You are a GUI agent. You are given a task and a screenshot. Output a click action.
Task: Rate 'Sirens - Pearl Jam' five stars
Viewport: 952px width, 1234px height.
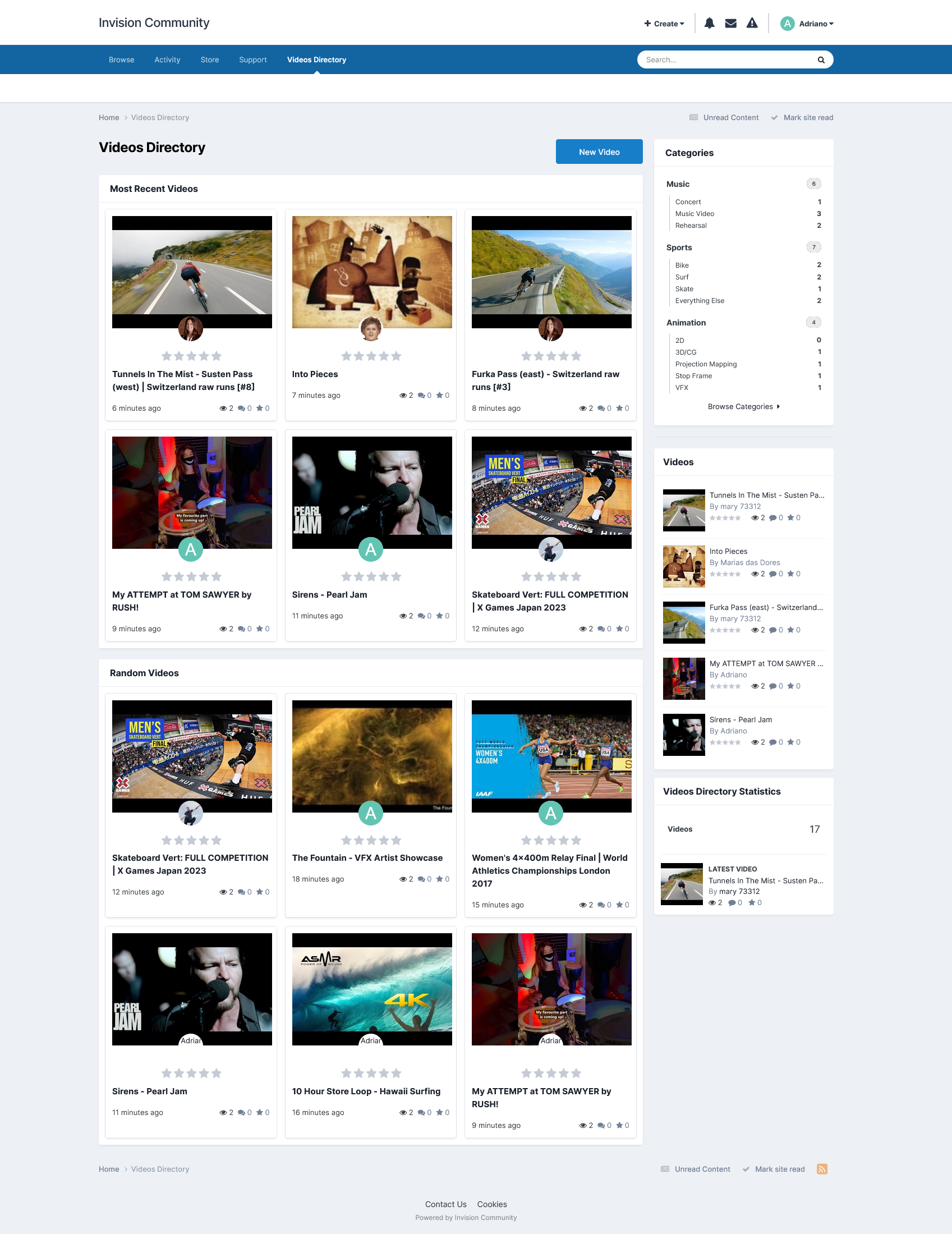tap(397, 576)
